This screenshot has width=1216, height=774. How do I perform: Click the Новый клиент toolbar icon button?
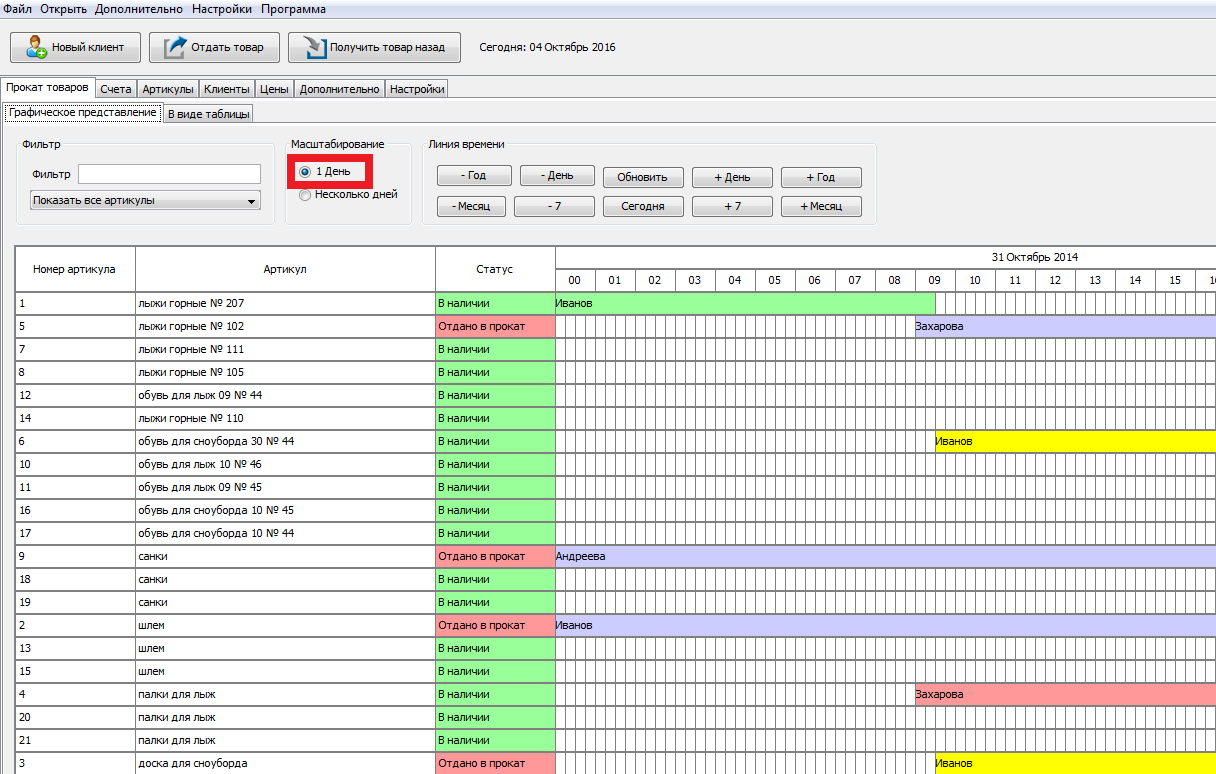point(75,47)
